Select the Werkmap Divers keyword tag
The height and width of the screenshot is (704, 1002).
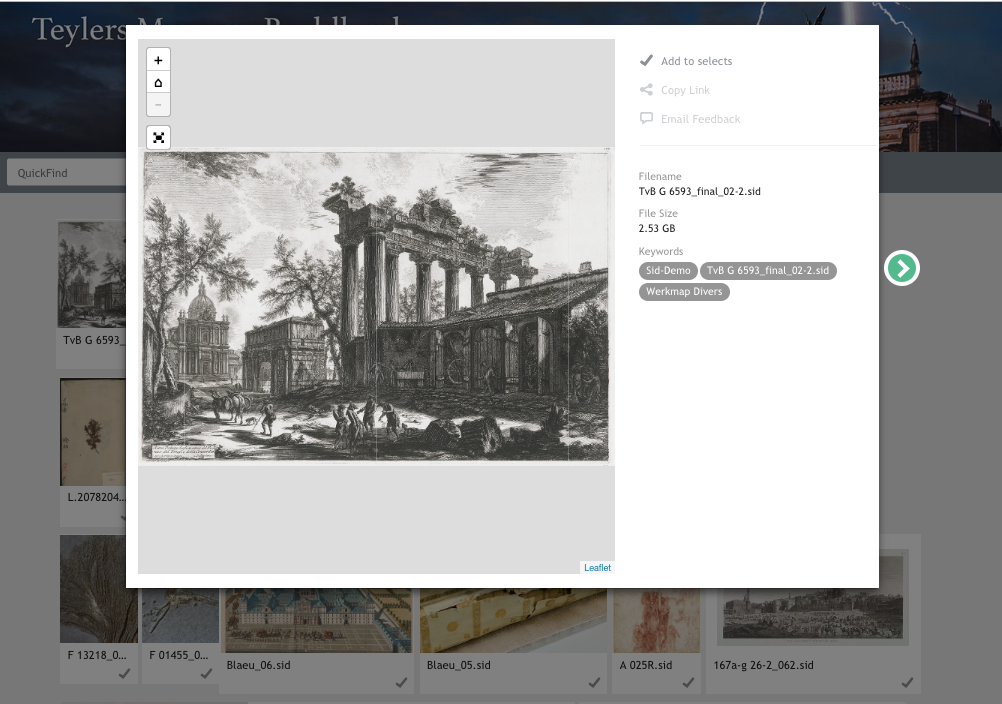684,292
